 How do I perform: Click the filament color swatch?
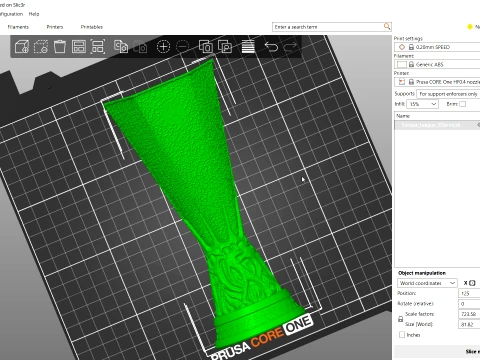(x=402, y=64)
